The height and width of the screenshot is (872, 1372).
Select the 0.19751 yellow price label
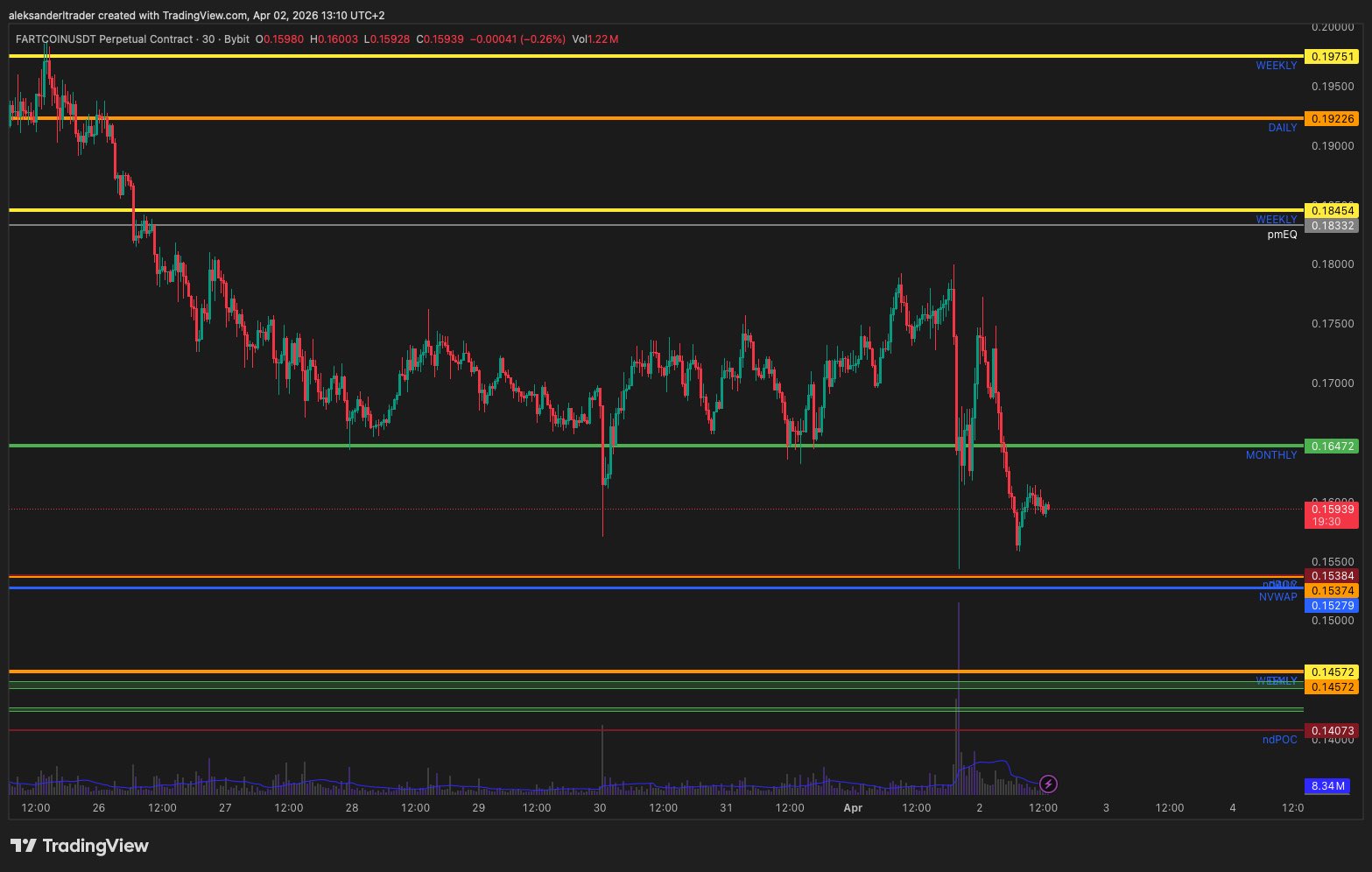pyautogui.click(x=1331, y=57)
